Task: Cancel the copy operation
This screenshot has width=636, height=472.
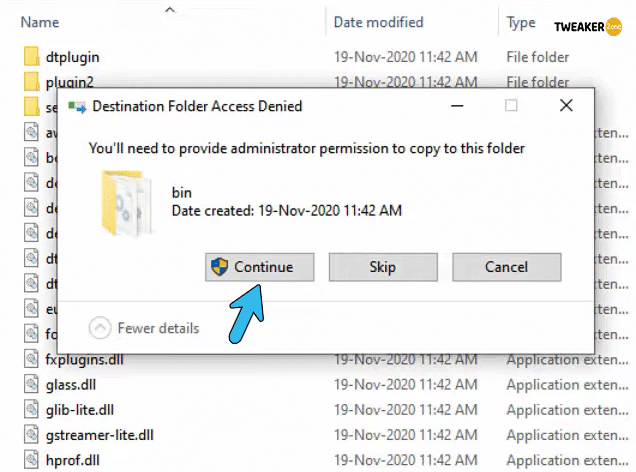Action: [507, 267]
